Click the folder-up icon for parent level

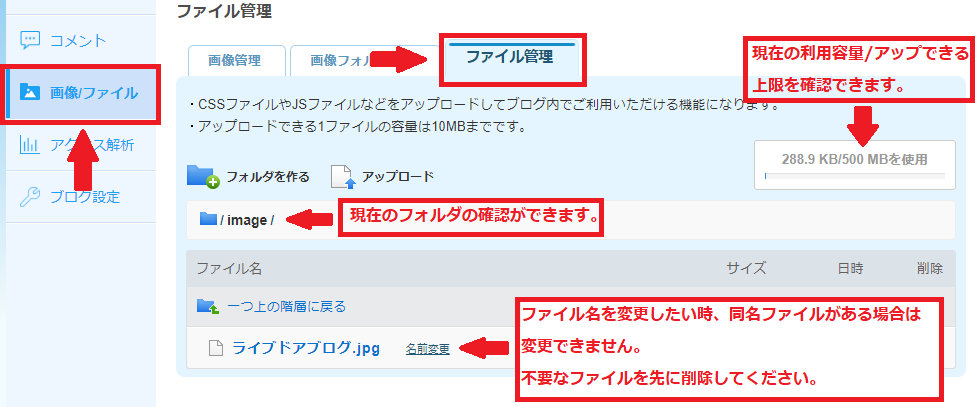pyautogui.click(x=208, y=306)
